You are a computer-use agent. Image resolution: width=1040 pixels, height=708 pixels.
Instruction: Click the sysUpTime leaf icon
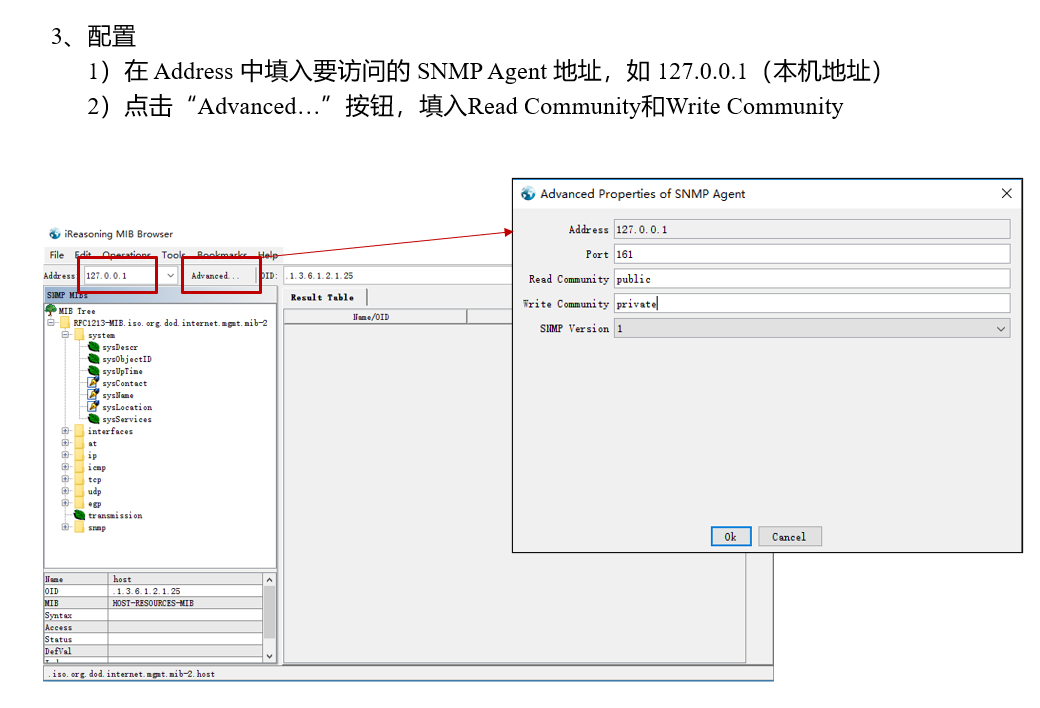pyautogui.click(x=94, y=371)
